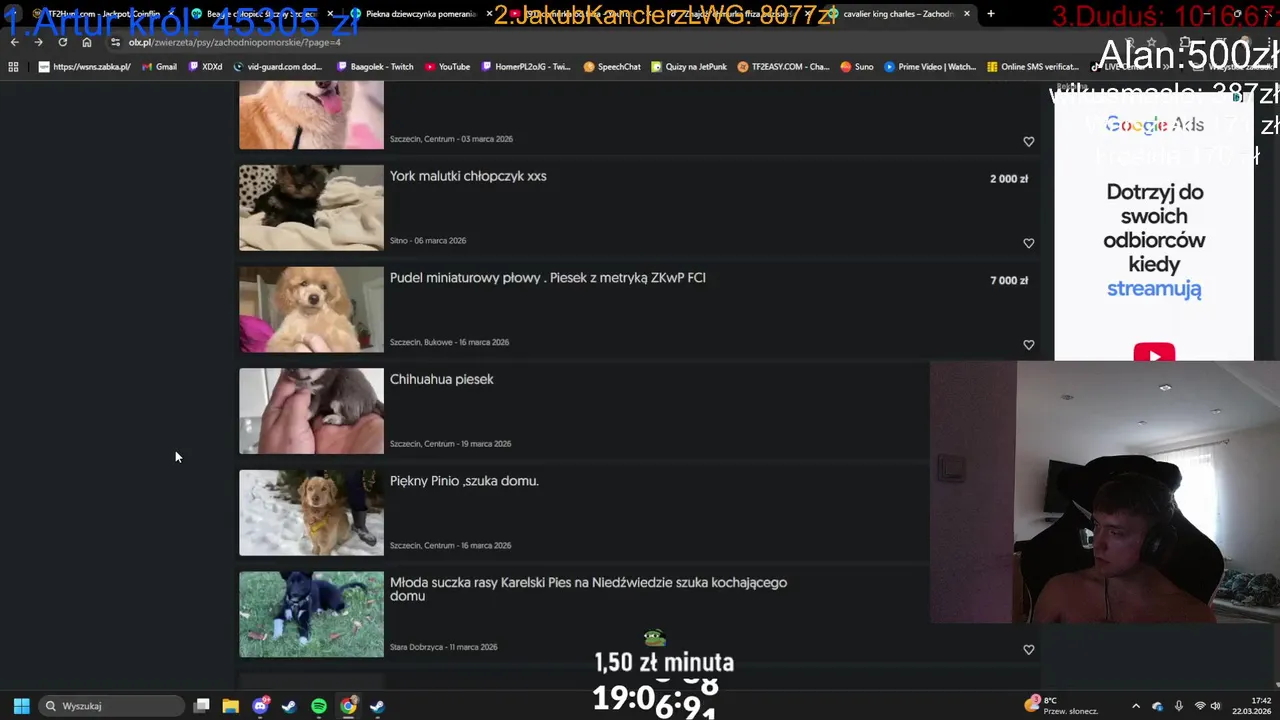The height and width of the screenshot is (720, 1280).
Task: Favorite the Pudel miniaturowy płowy listing
Action: coord(1028,345)
